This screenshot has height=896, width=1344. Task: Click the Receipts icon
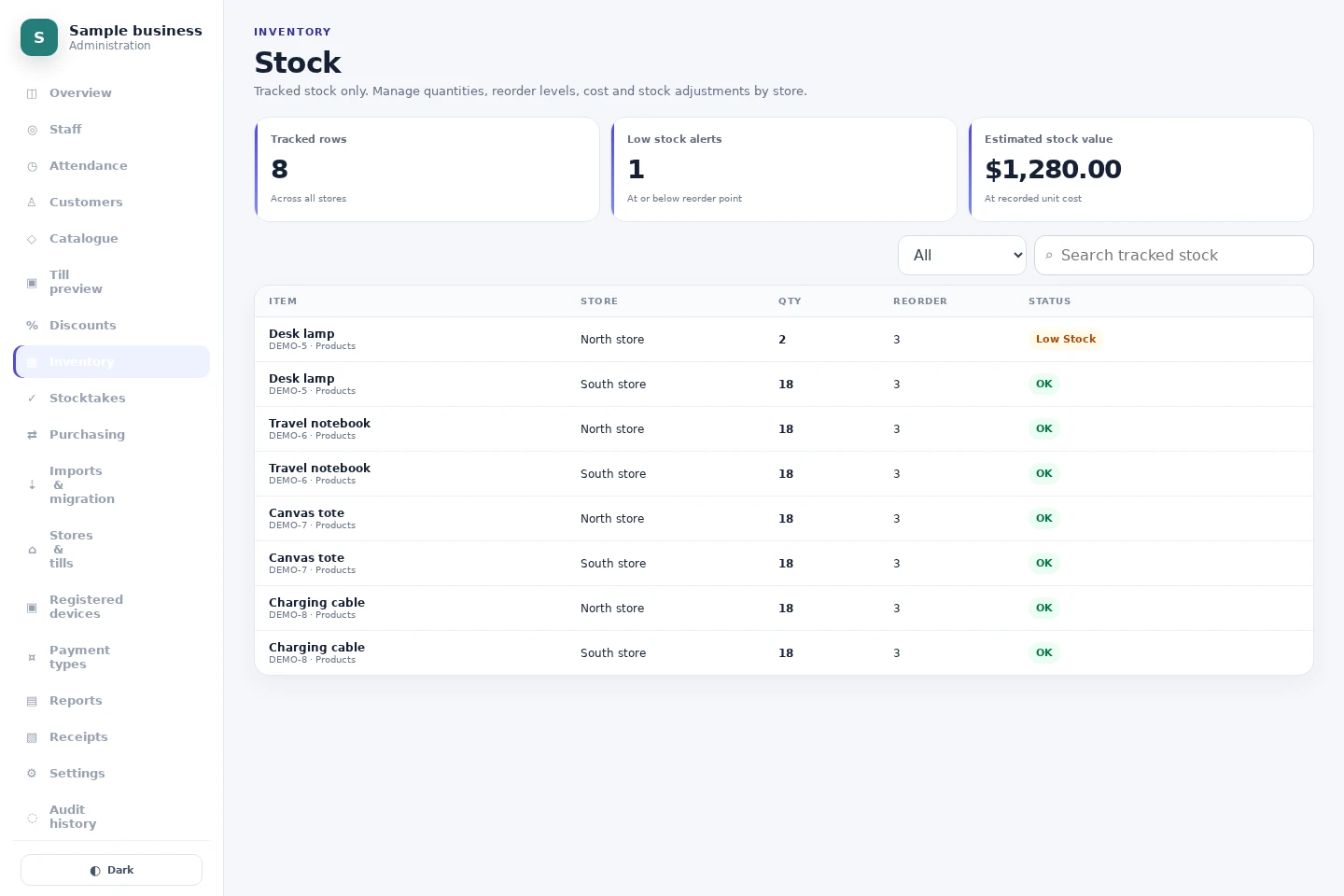pyautogui.click(x=32, y=737)
